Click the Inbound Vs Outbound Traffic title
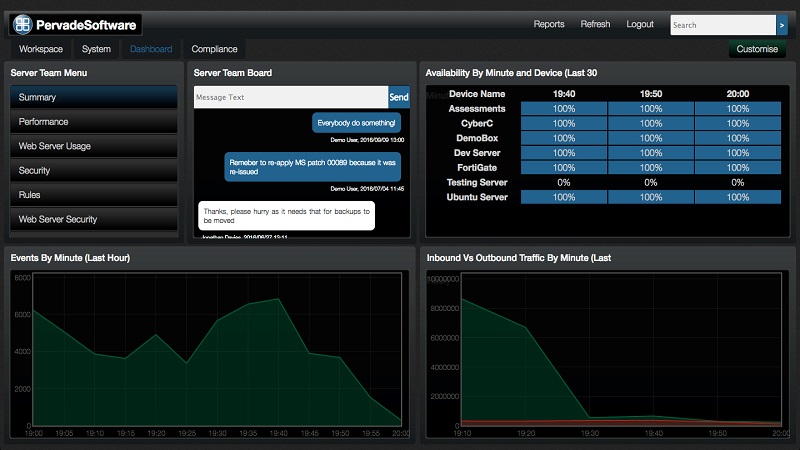This screenshot has width=800, height=450. pos(519,258)
